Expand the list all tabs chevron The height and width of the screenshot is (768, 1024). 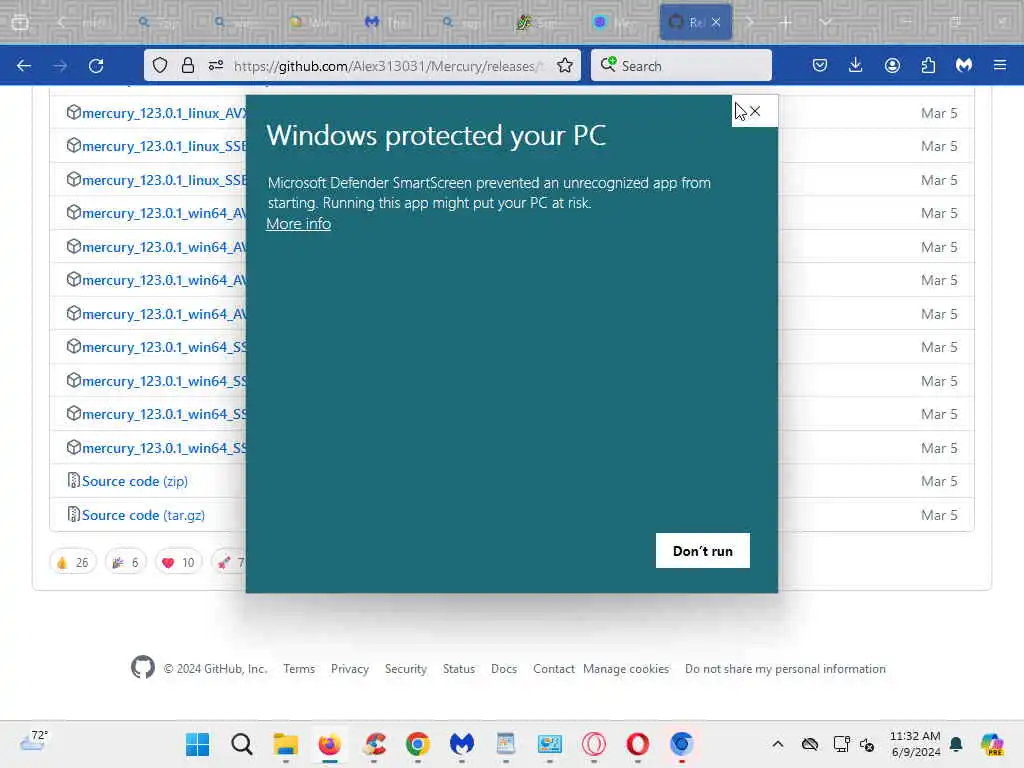(825, 22)
